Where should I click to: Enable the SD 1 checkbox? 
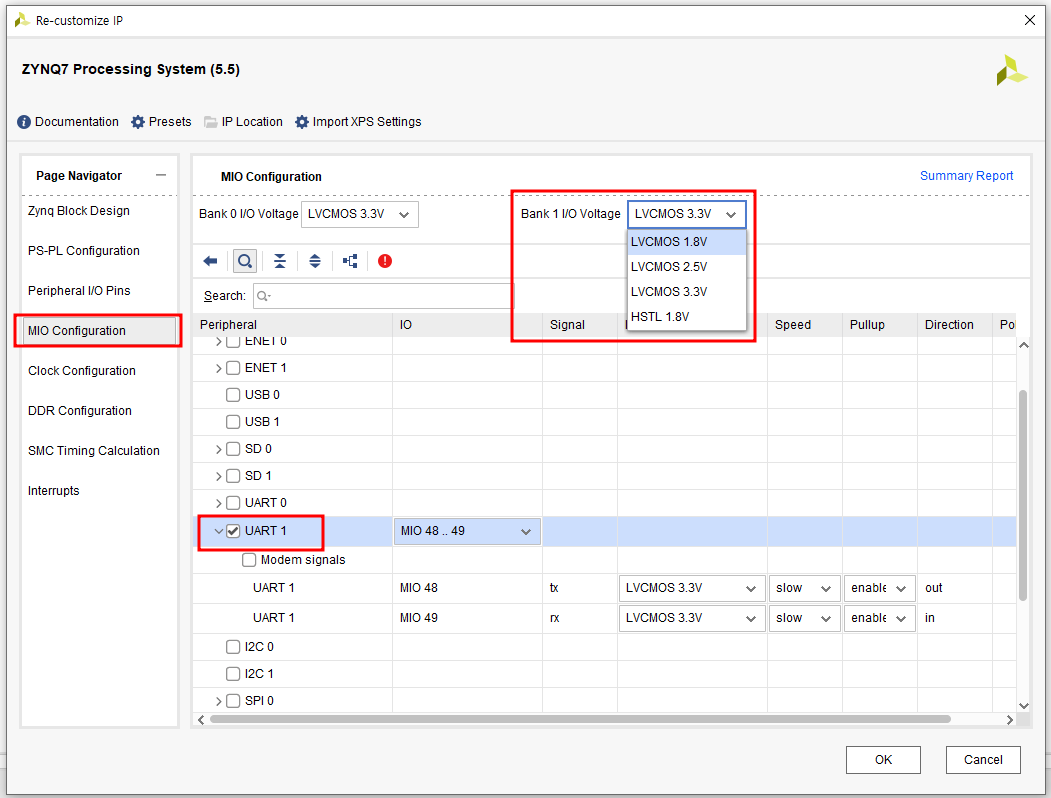point(233,476)
